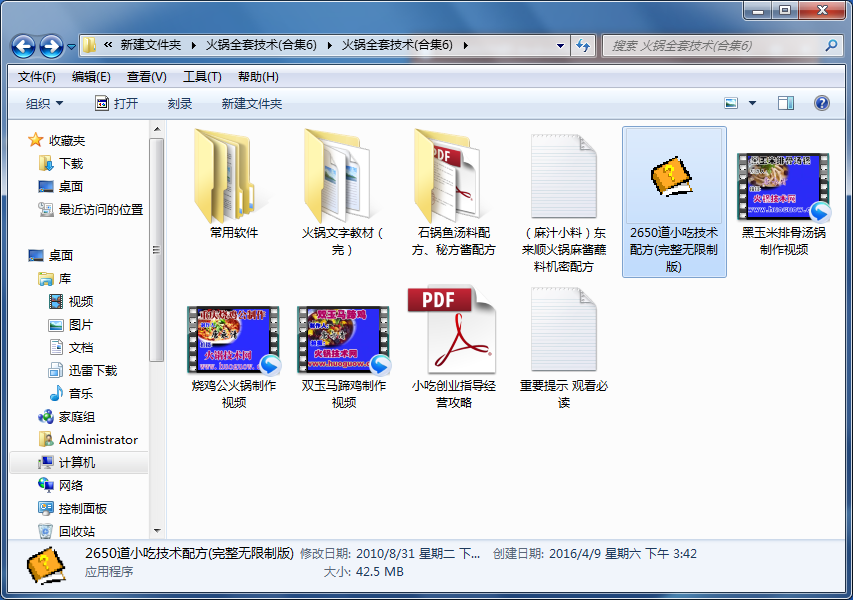Select 计算机 in the navigation pane
Image resolution: width=853 pixels, height=600 pixels.
click(x=77, y=463)
